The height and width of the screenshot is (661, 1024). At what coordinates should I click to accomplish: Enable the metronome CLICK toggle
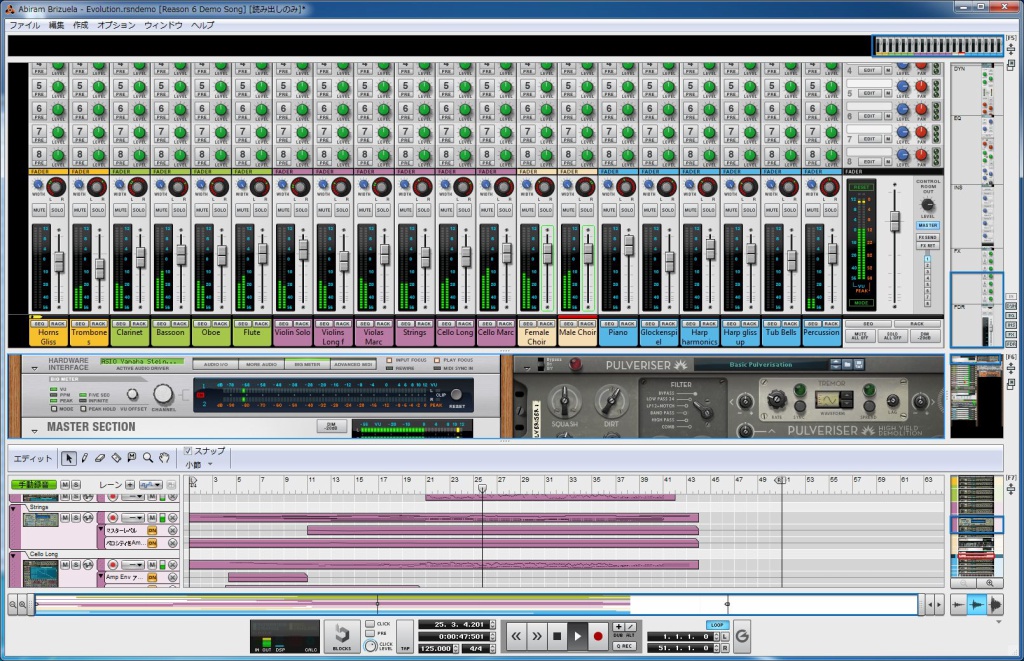369,624
